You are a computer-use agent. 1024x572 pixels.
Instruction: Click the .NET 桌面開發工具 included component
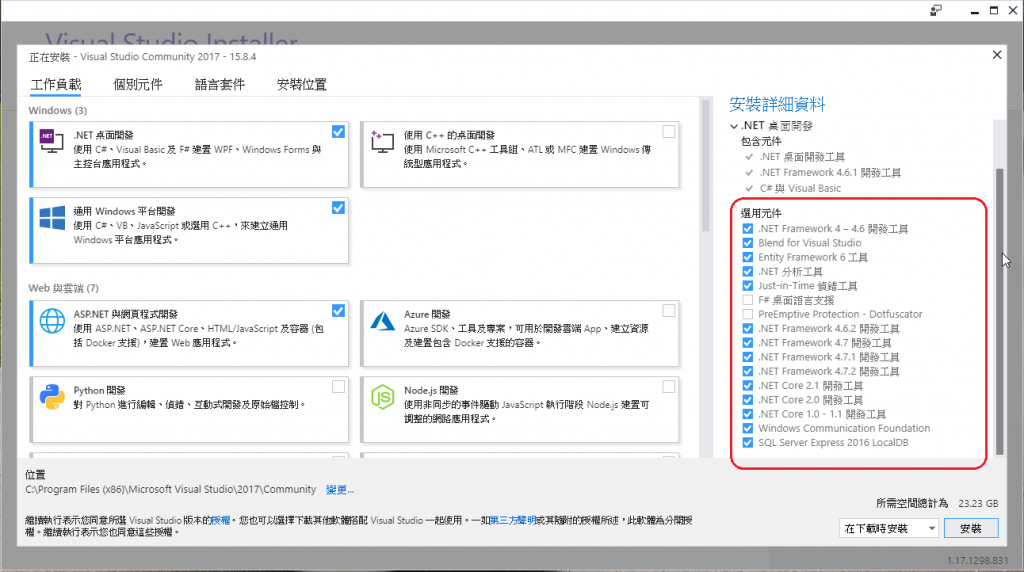(802, 157)
